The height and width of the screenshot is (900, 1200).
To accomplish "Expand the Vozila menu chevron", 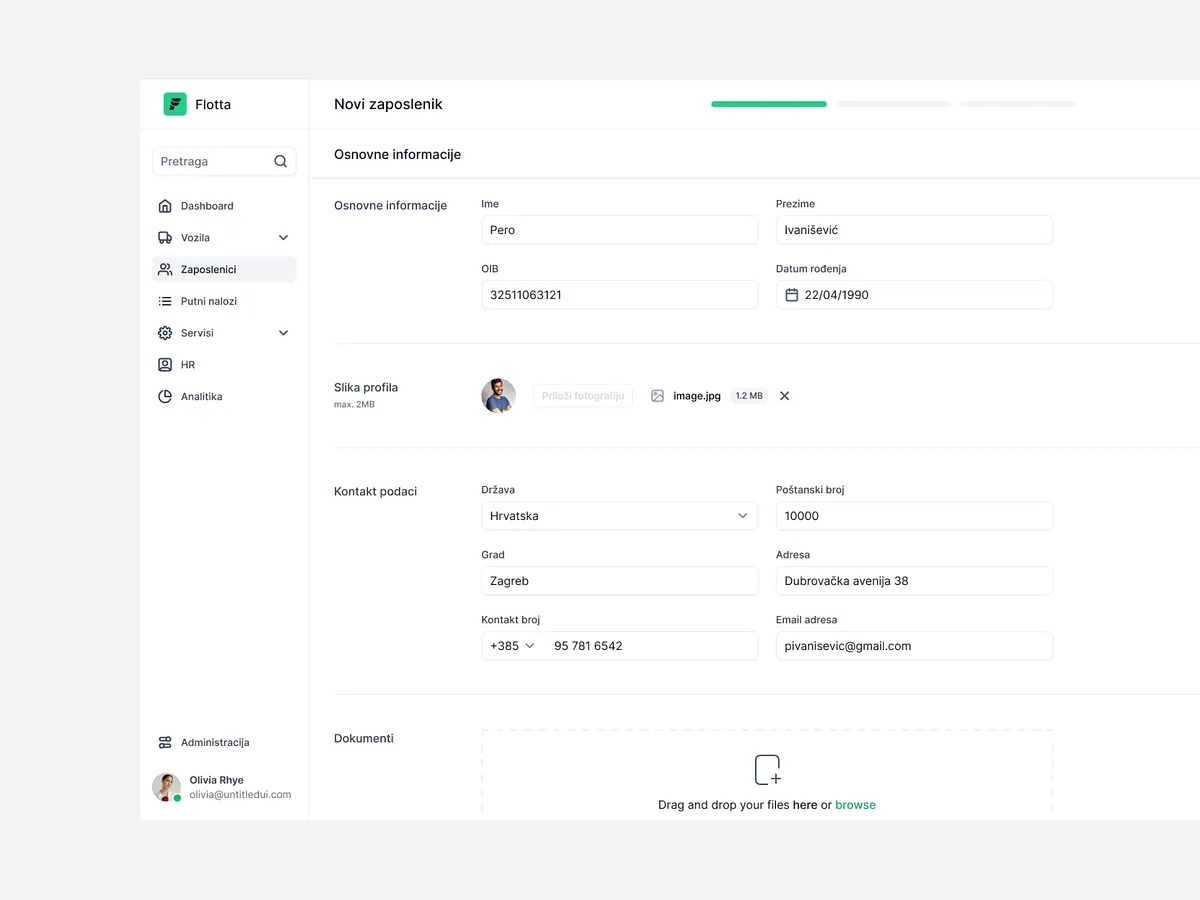I will tap(283, 237).
